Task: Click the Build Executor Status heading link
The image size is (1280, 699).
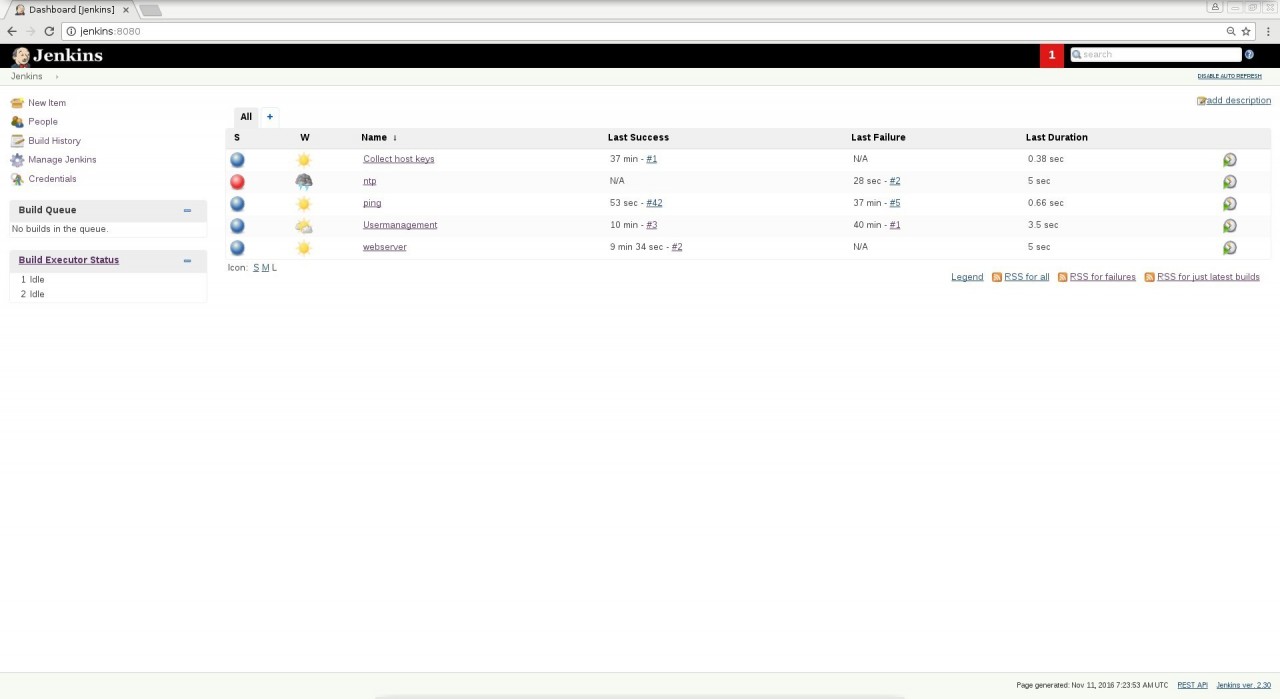Action: tap(68, 260)
